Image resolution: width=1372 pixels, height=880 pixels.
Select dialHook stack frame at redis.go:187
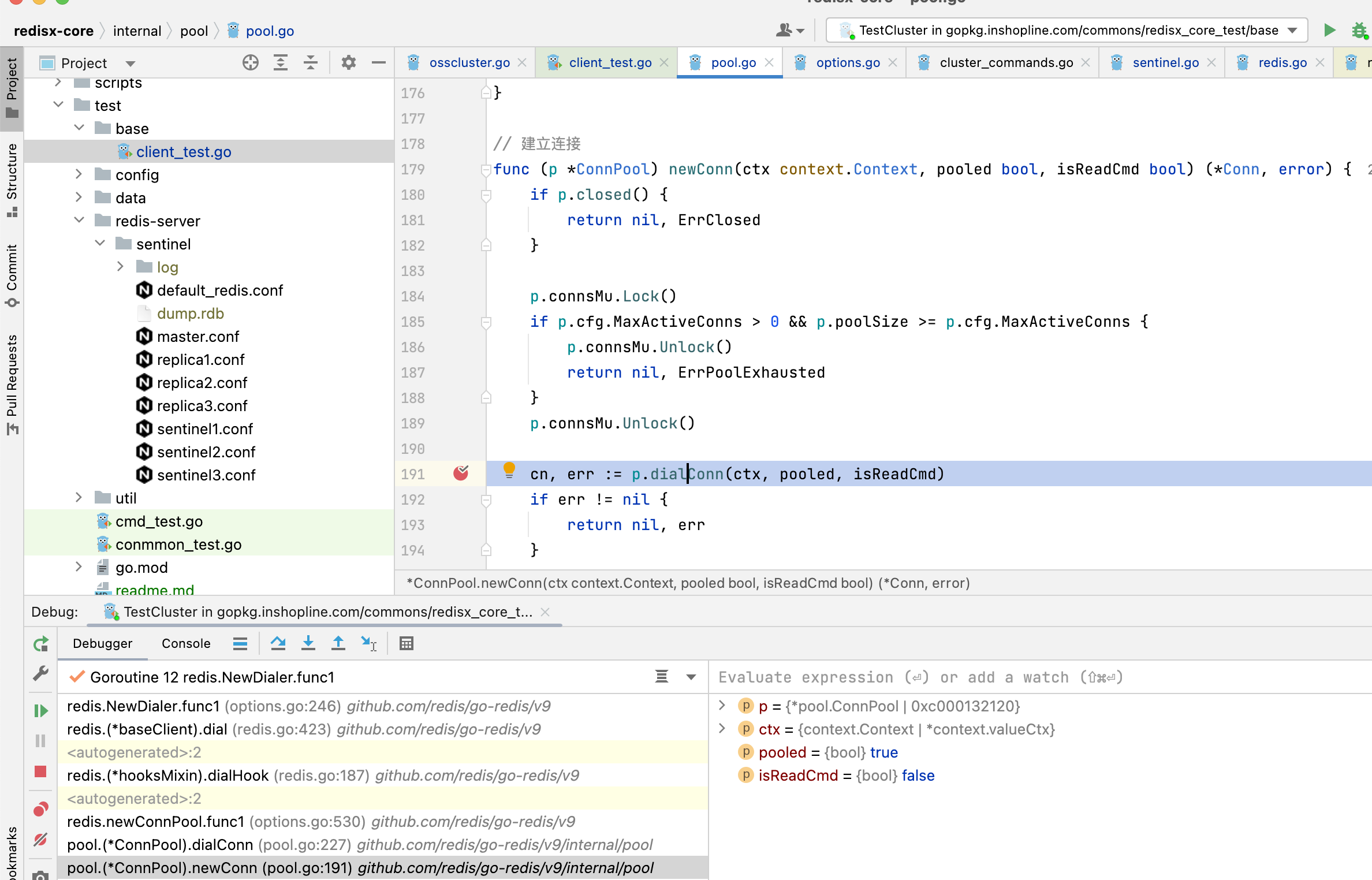383,775
